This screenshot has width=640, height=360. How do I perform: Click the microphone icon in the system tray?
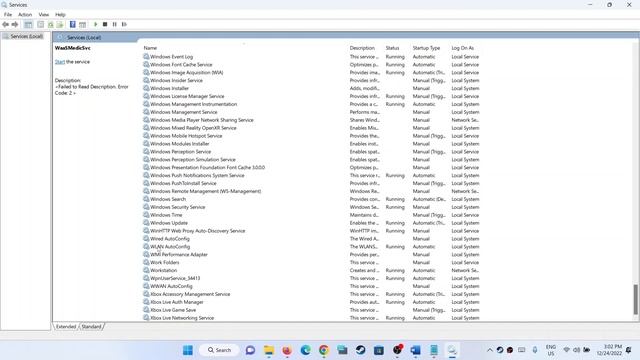coord(535,350)
